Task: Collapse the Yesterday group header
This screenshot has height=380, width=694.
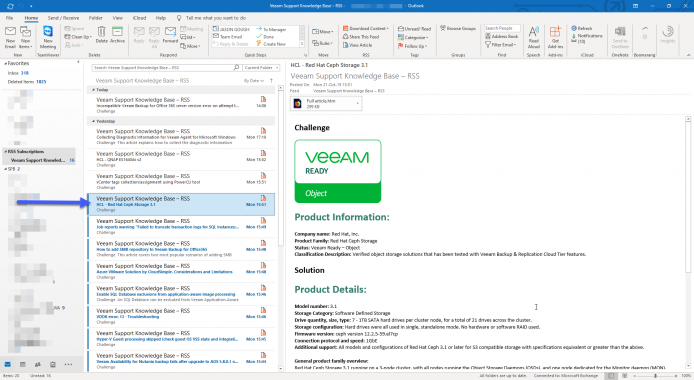Action: pyautogui.click(x=93, y=121)
